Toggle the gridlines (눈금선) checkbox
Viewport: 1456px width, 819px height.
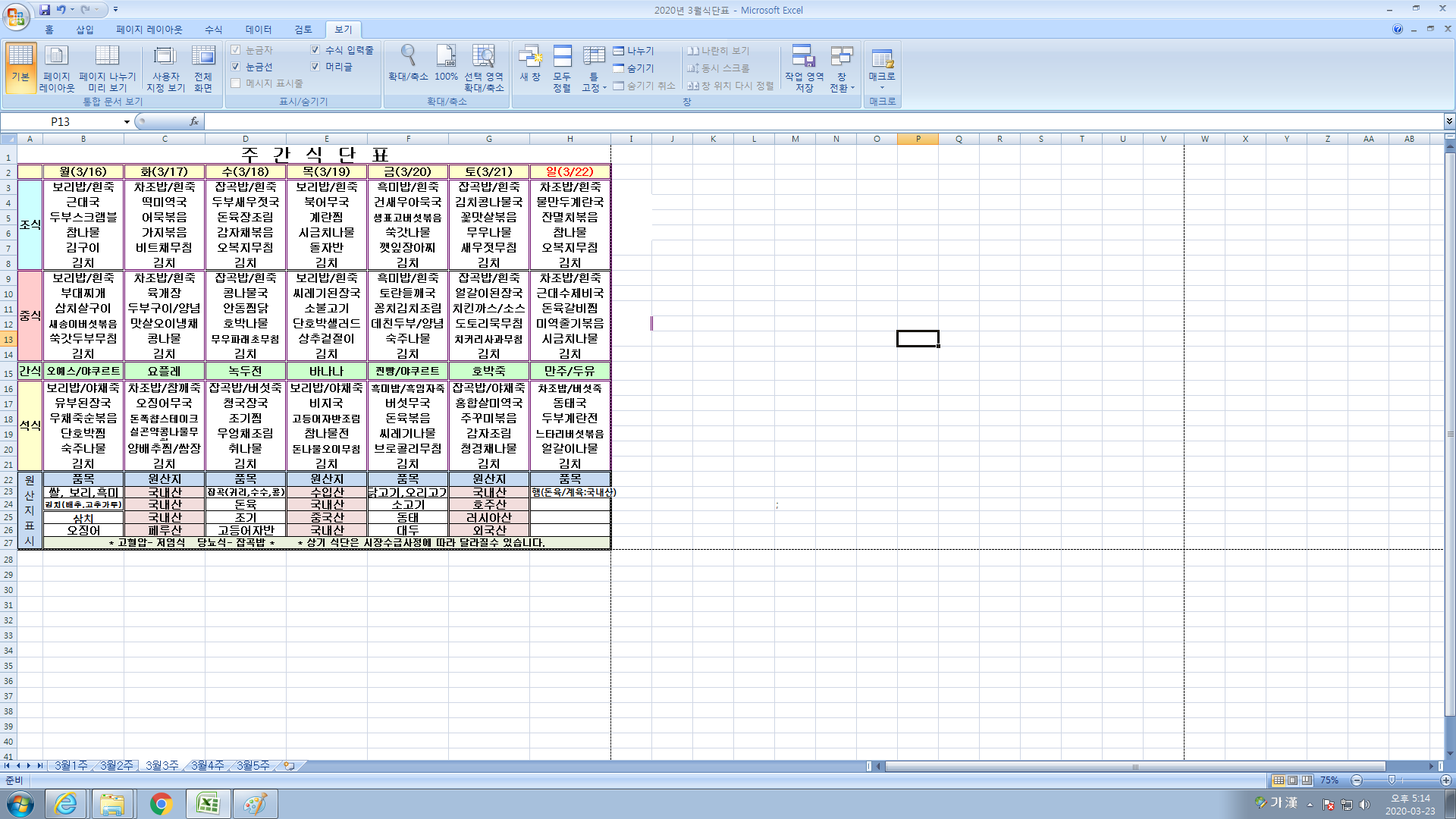pos(236,67)
